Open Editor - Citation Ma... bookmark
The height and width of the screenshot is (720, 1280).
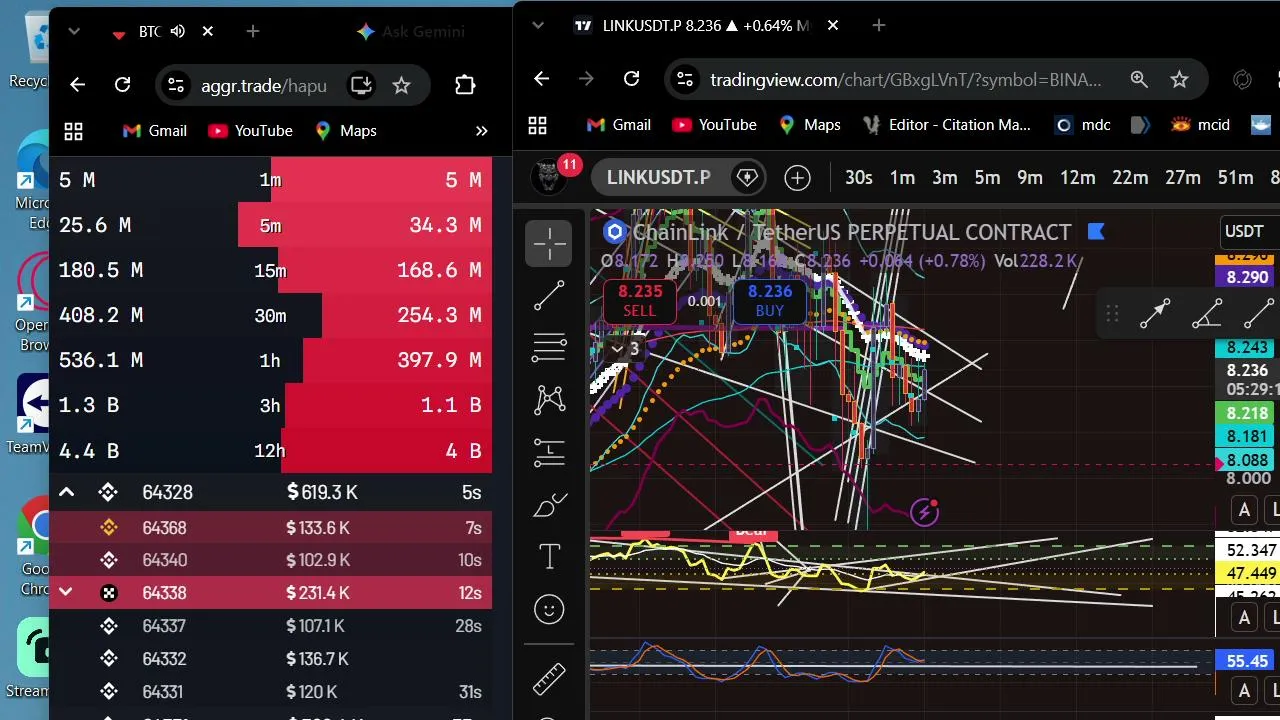coord(947,125)
